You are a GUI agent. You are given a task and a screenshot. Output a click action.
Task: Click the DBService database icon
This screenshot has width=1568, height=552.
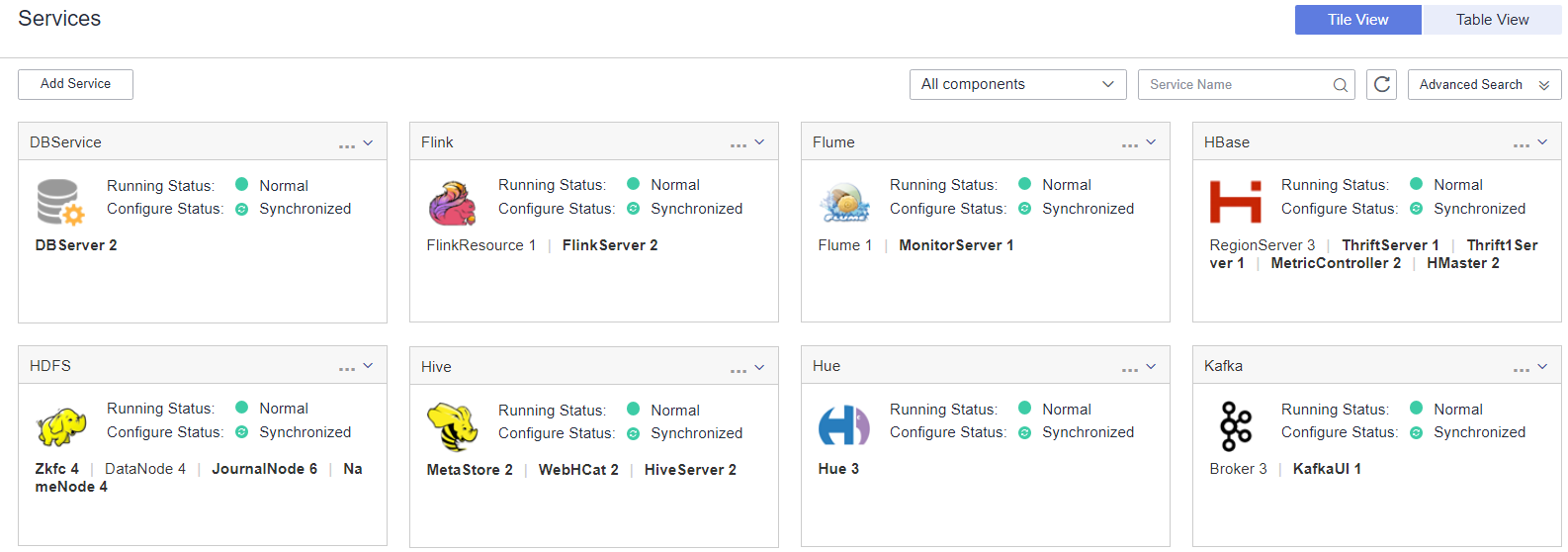click(x=60, y=202)
